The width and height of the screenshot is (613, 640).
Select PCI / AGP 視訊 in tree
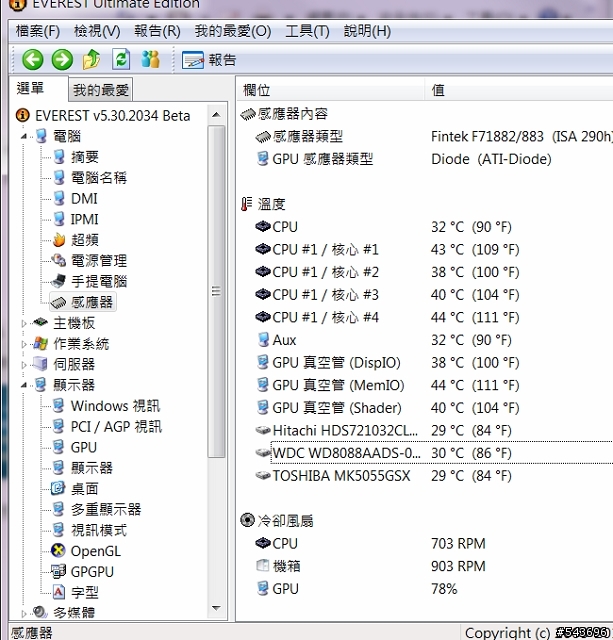[x=116, y=427]
